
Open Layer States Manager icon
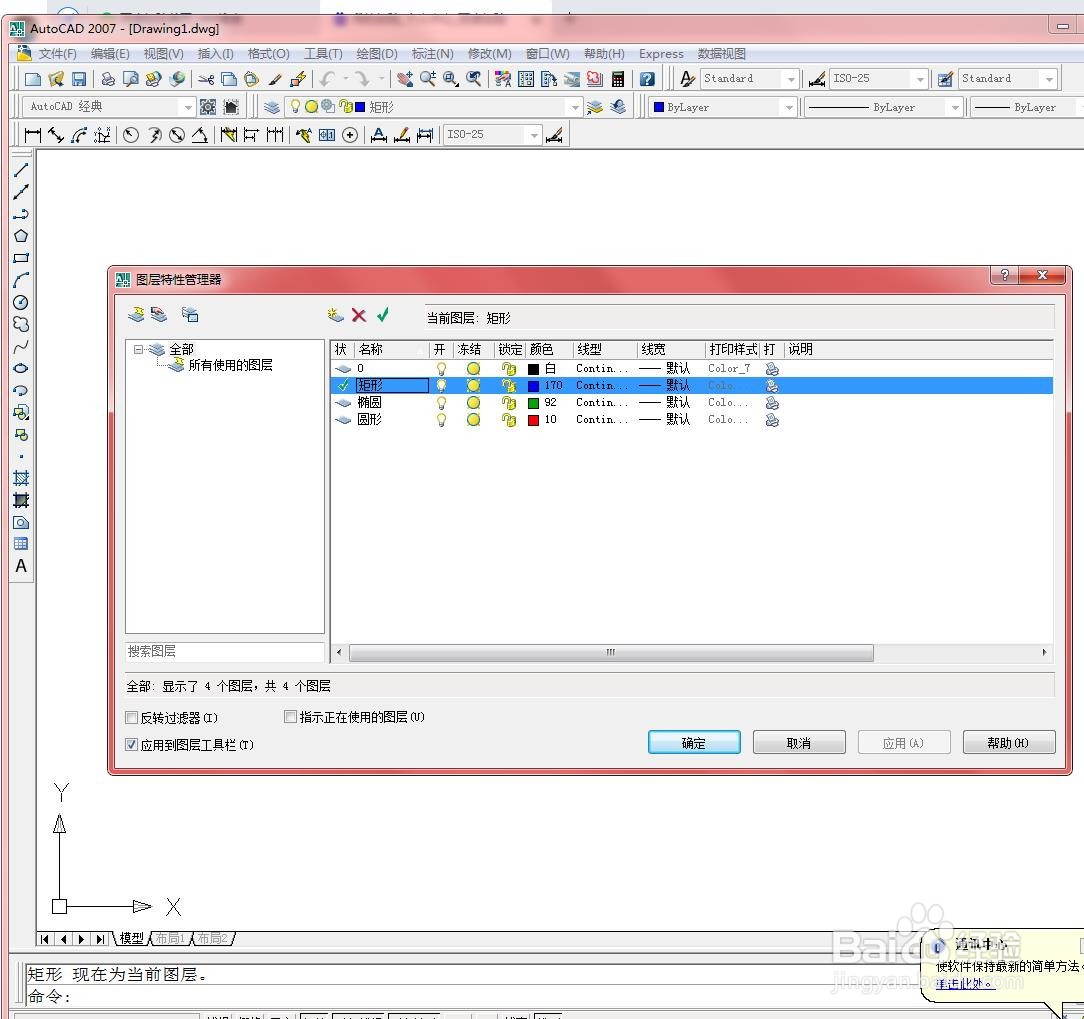click(190, 315)
